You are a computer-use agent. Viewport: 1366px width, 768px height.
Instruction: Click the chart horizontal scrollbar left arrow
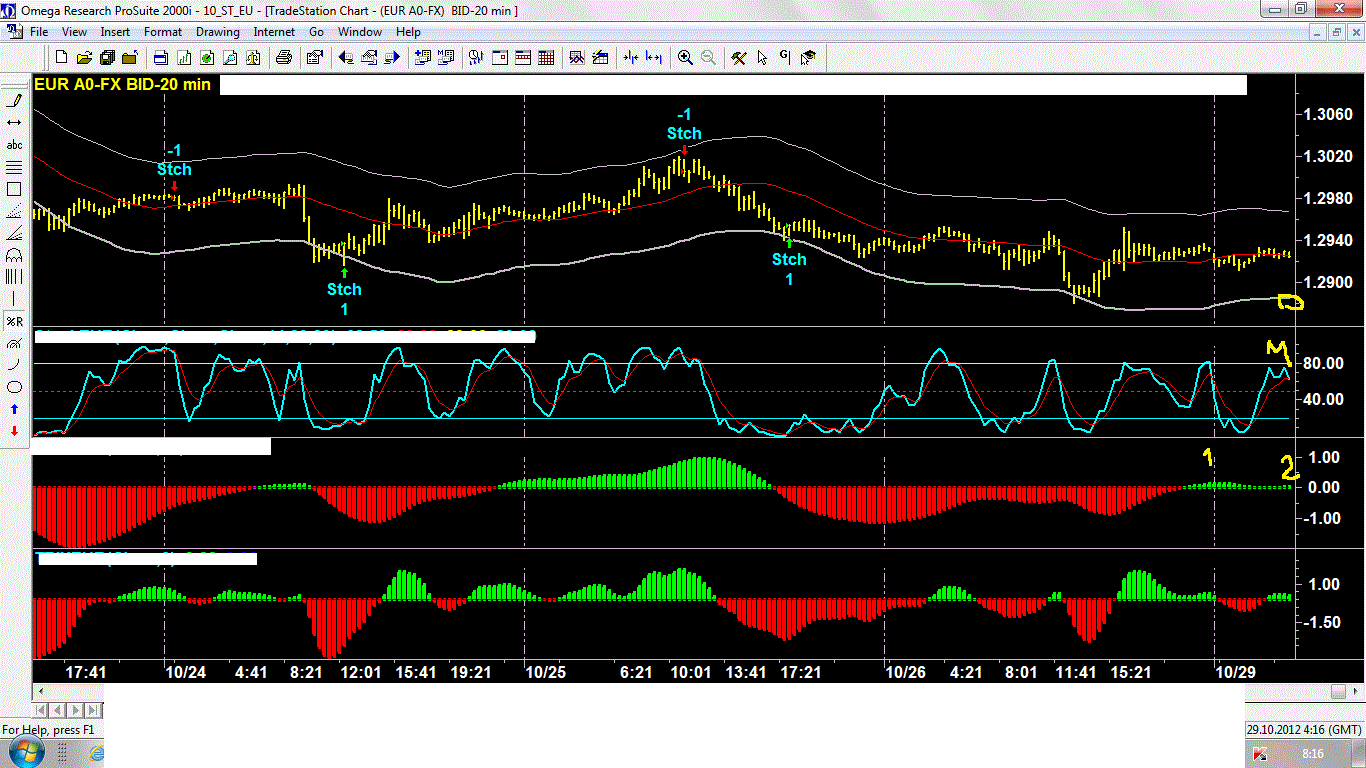coord(41,692)
